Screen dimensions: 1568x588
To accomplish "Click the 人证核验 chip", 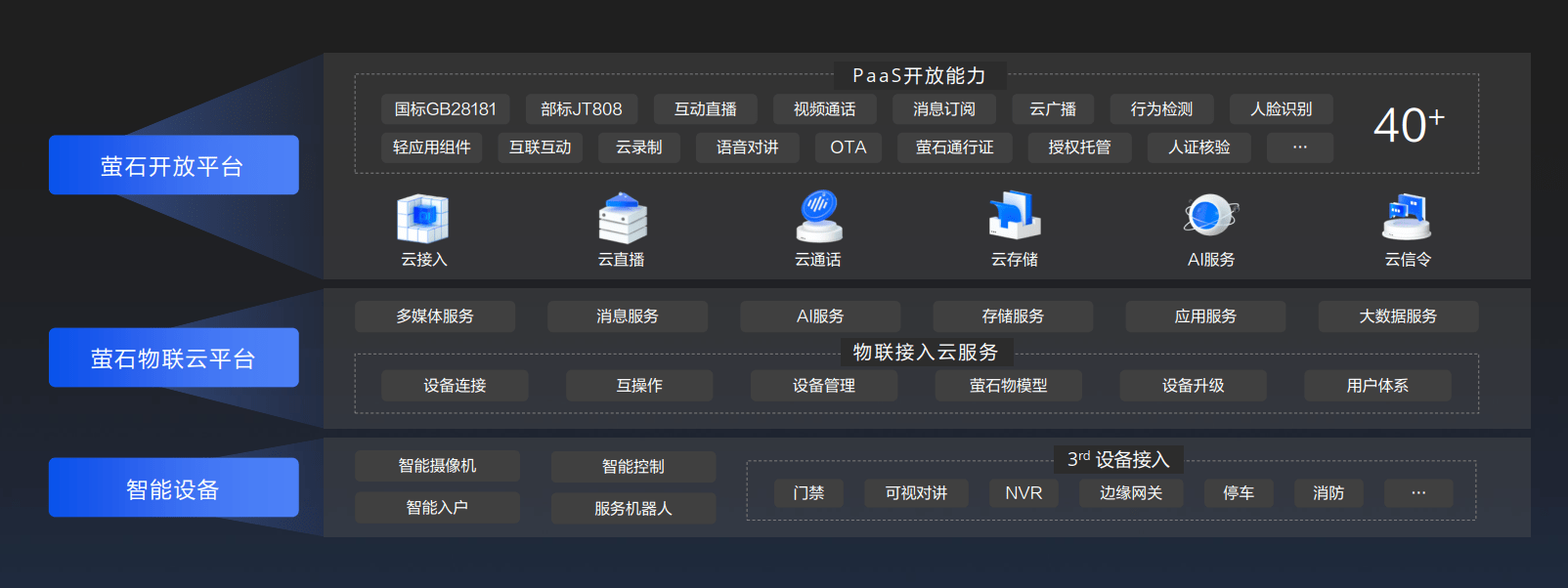I will [1199, 147].
